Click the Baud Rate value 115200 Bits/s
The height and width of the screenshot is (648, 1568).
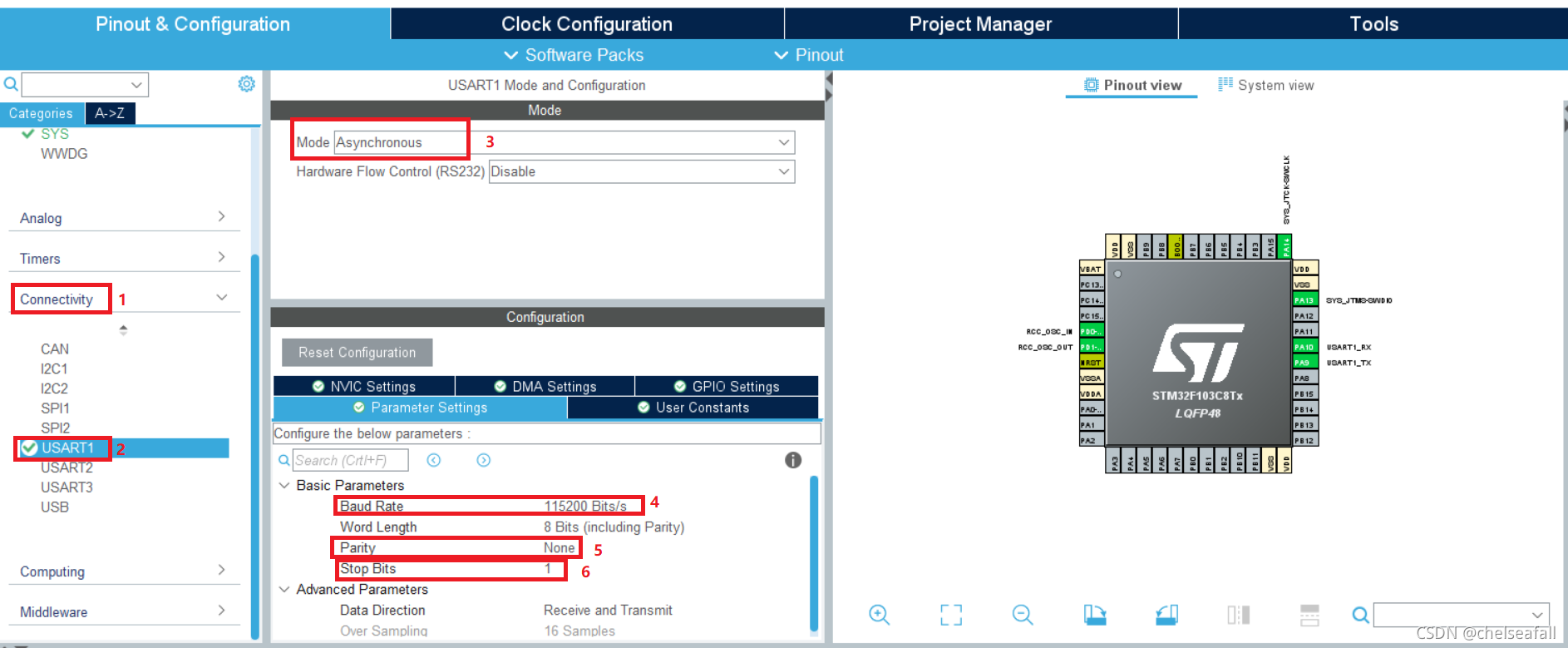585,506
